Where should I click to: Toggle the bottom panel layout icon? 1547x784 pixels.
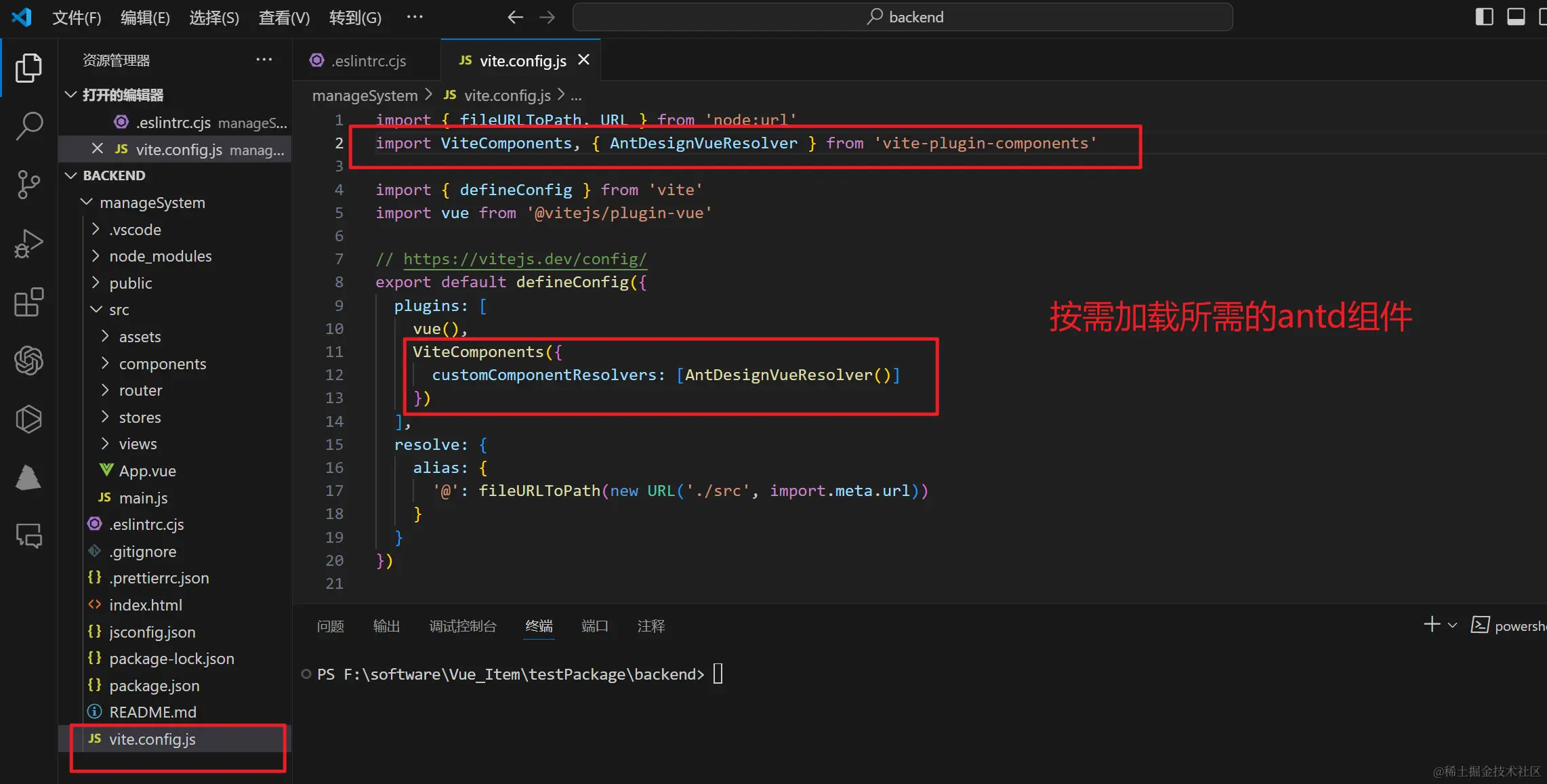(x=1516, y=17)
